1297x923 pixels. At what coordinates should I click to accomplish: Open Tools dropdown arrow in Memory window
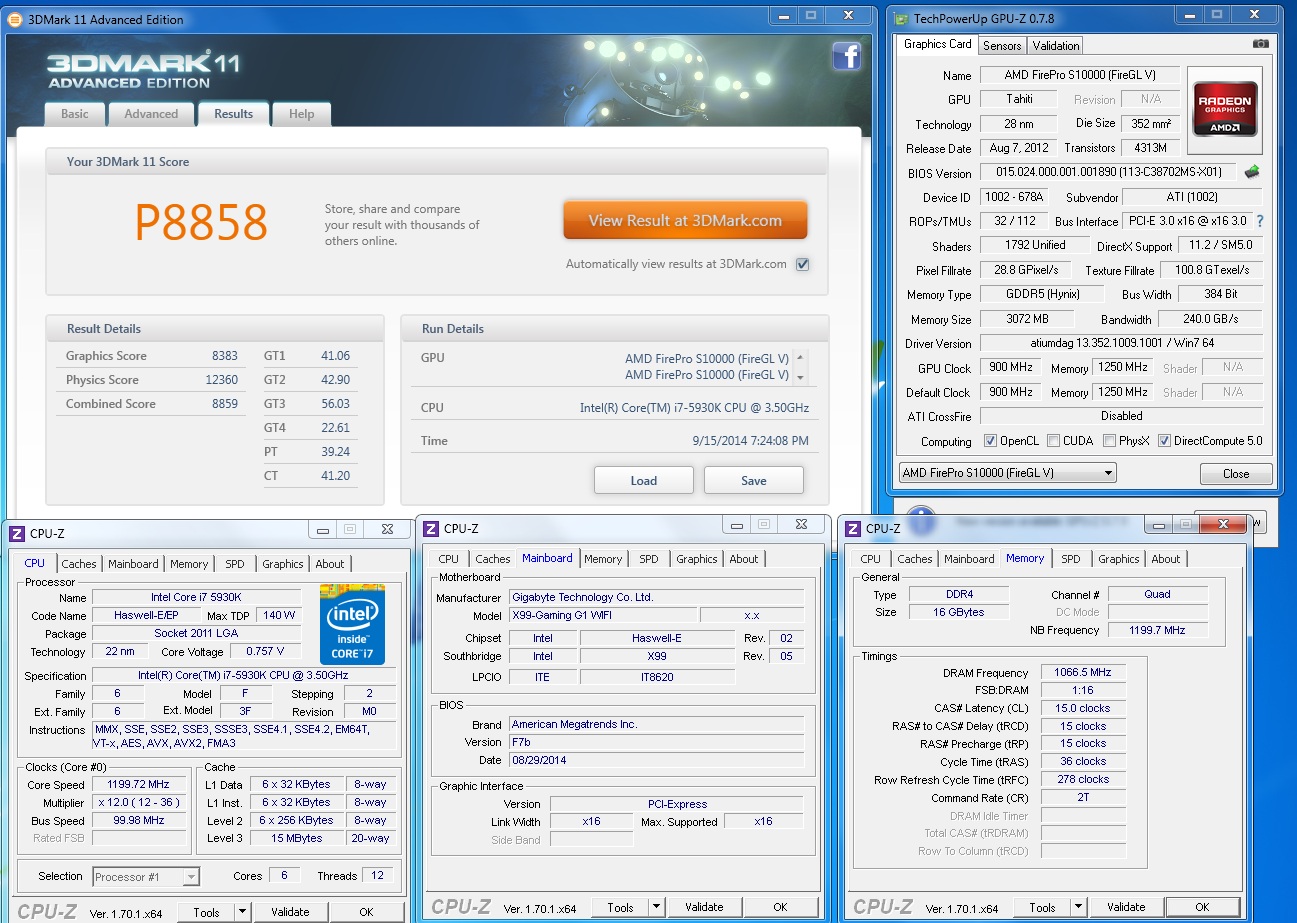tap(1078, 907)
